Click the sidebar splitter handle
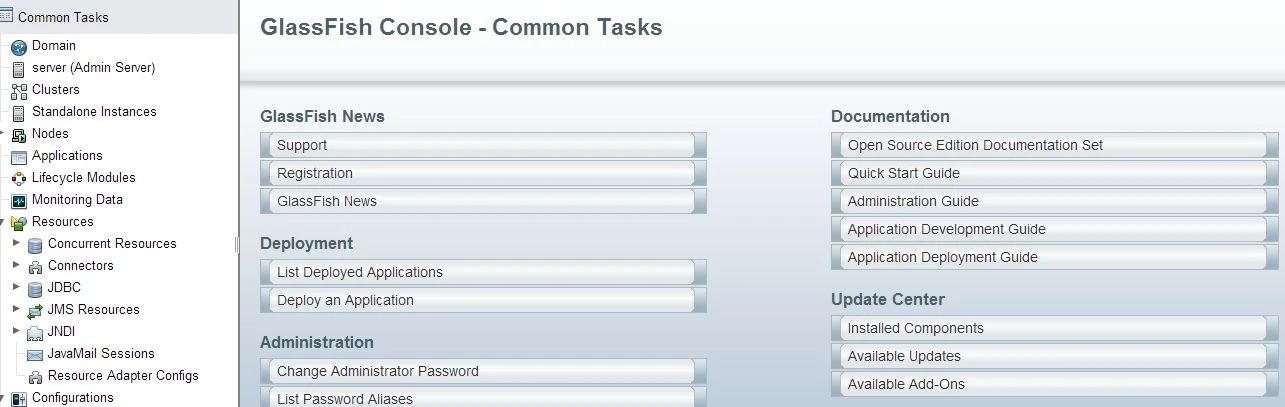Viewport: 1285px width, 407px height. tap(237, 244)
